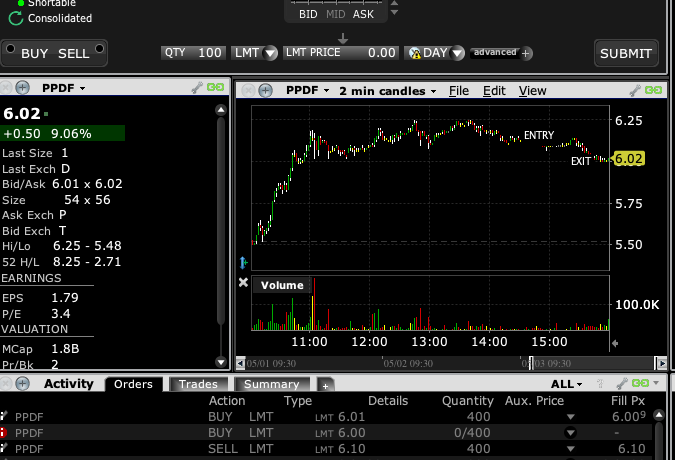
Task: Click the Quantity column header
Action: (468, 401)
